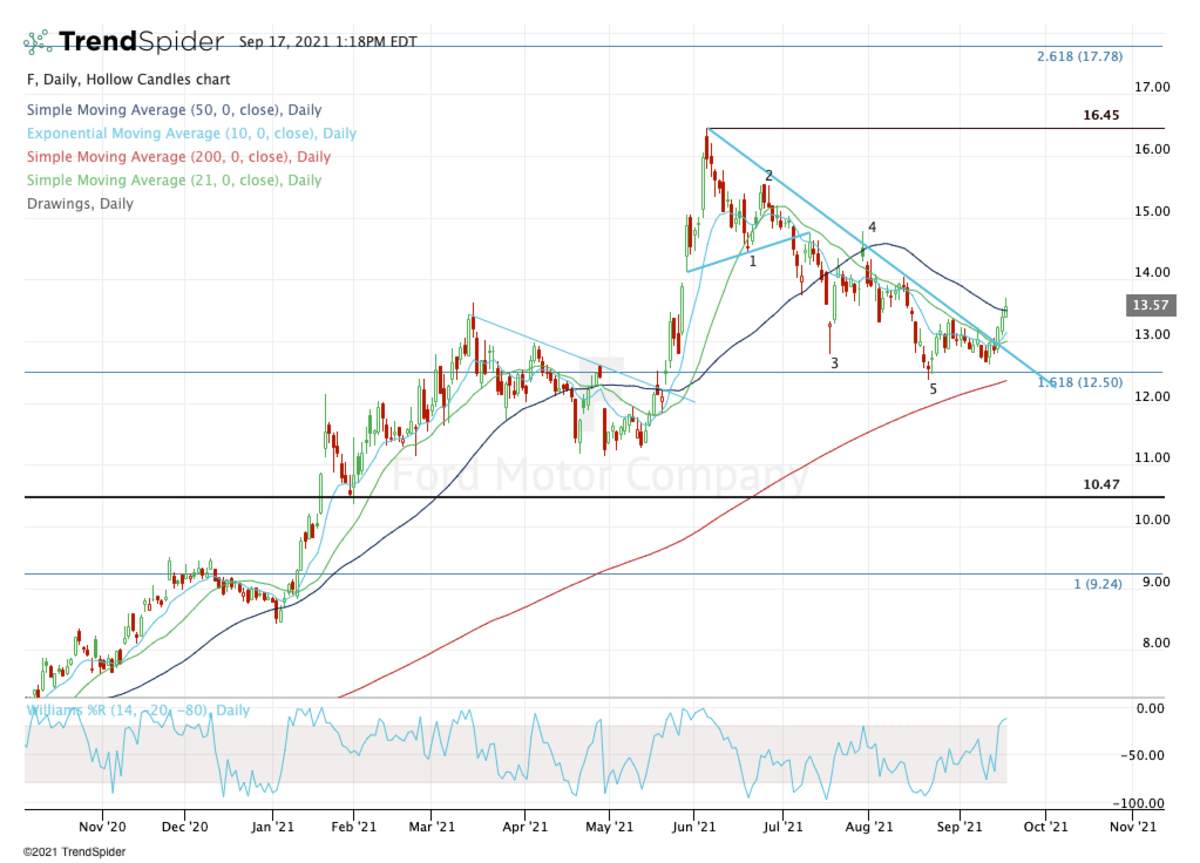This screenshot has width=1200, height=863.
Task: Select the Simple Moving Average (50) legend entry
Action: (174, 110)
